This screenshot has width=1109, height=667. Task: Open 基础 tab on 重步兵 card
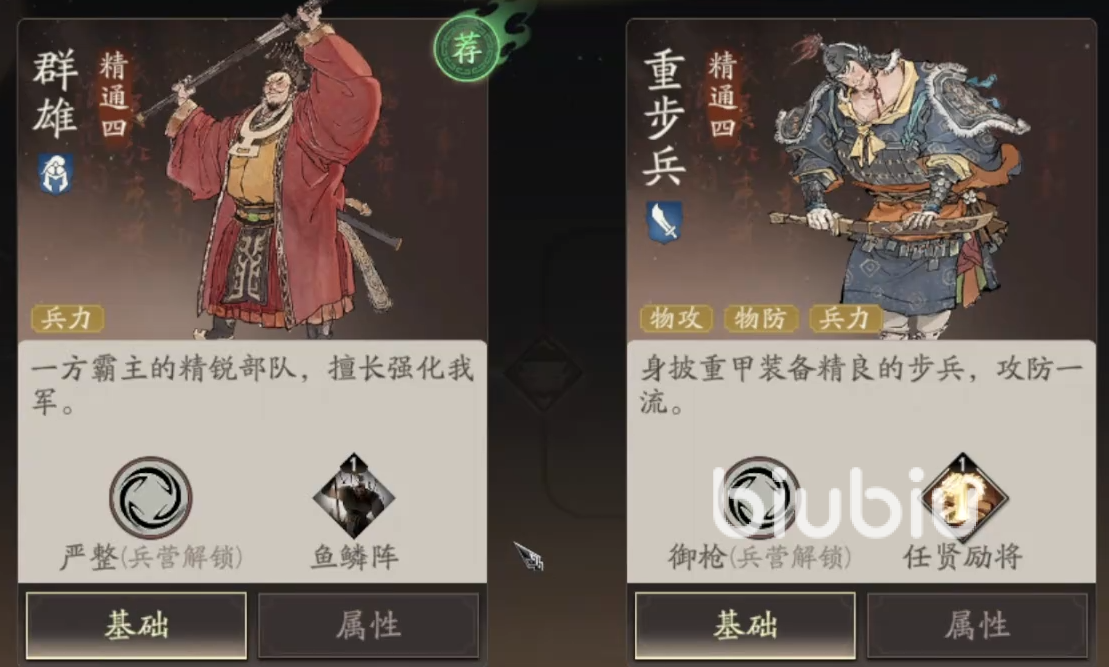[745, 625]
